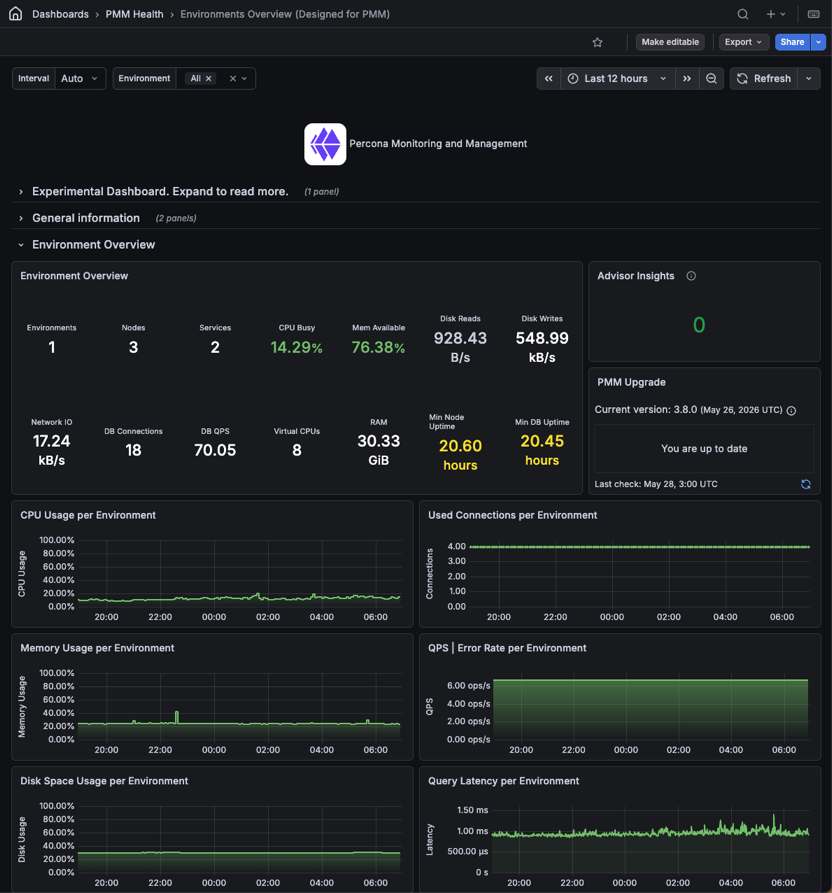Click Environments value 1
Viewport: 832px width, 893px height.
[x=52, y=347]
